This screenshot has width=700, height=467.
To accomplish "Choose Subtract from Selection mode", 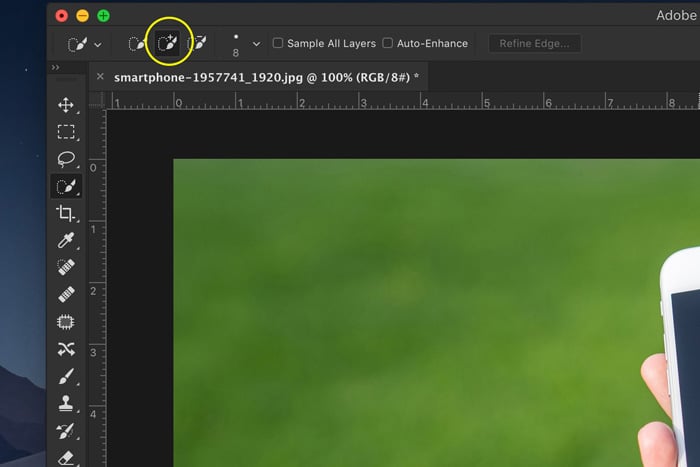I will (x=197, y=43).
